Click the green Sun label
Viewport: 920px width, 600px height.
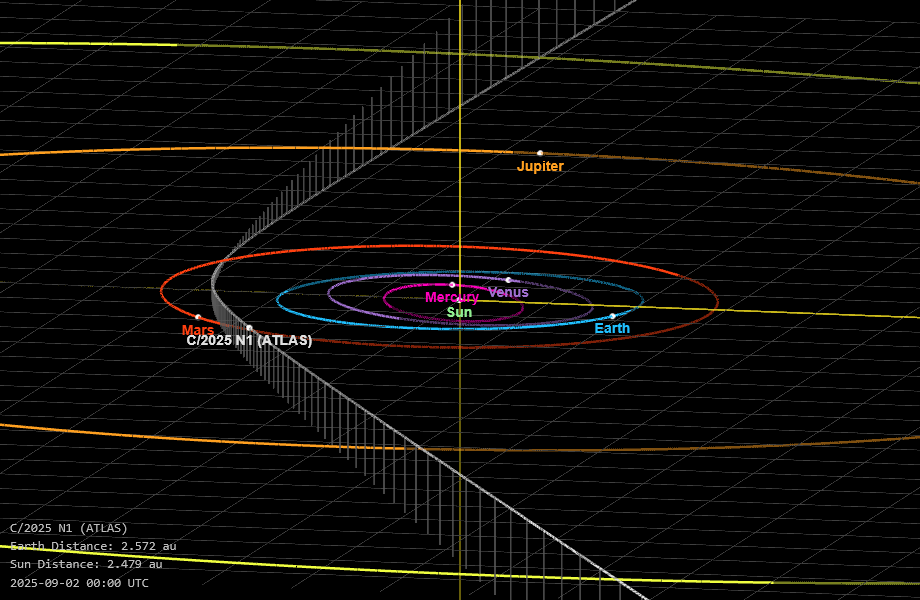tap(459, 312)
